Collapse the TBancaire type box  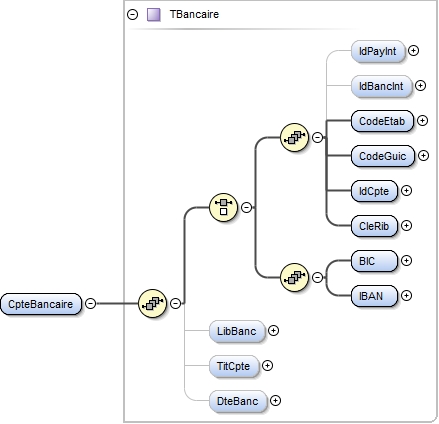[x=133, y=15]
